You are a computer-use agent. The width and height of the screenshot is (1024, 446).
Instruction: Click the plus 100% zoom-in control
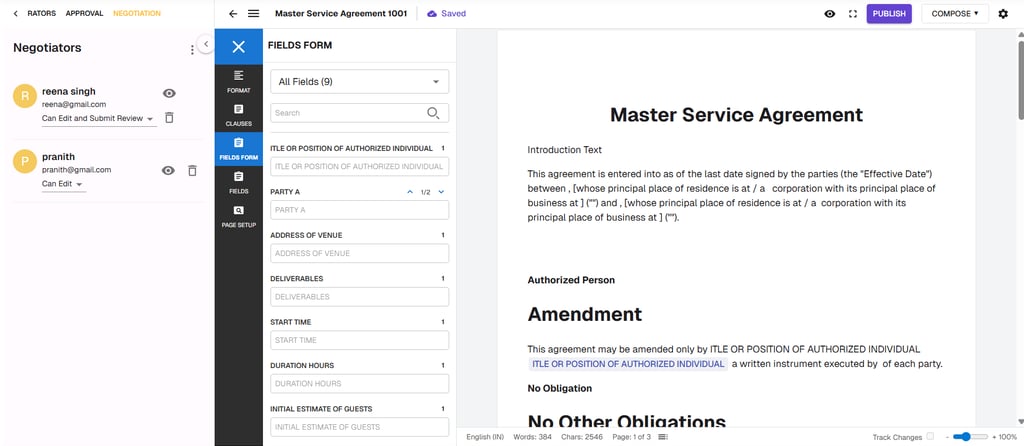1004,437
